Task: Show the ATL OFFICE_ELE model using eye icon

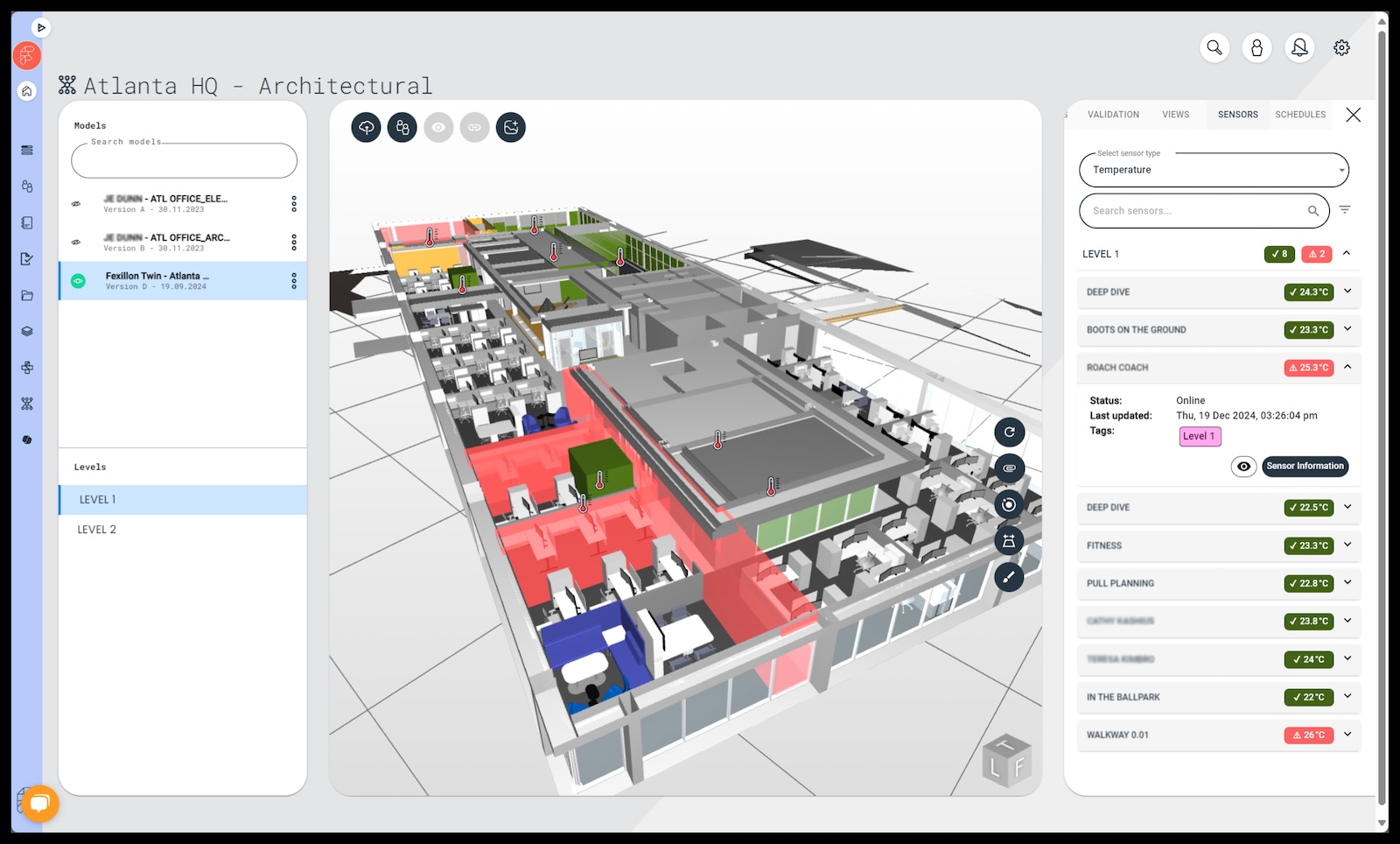Action: pos(76,204)
